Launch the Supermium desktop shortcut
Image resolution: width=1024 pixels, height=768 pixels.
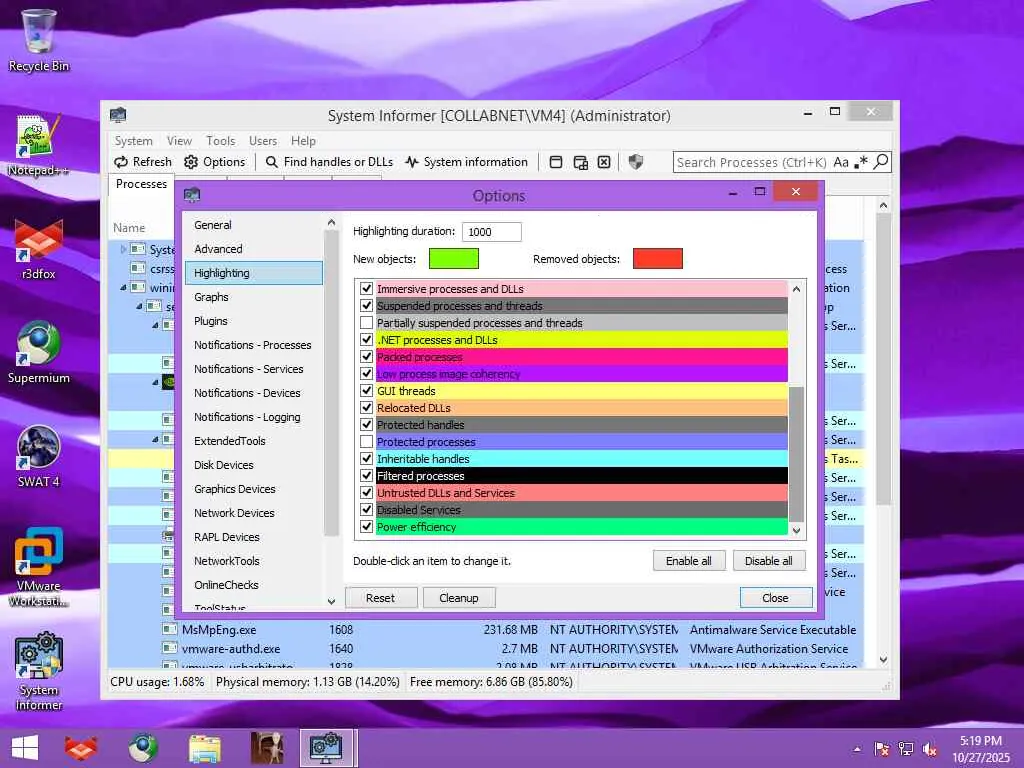39,353
